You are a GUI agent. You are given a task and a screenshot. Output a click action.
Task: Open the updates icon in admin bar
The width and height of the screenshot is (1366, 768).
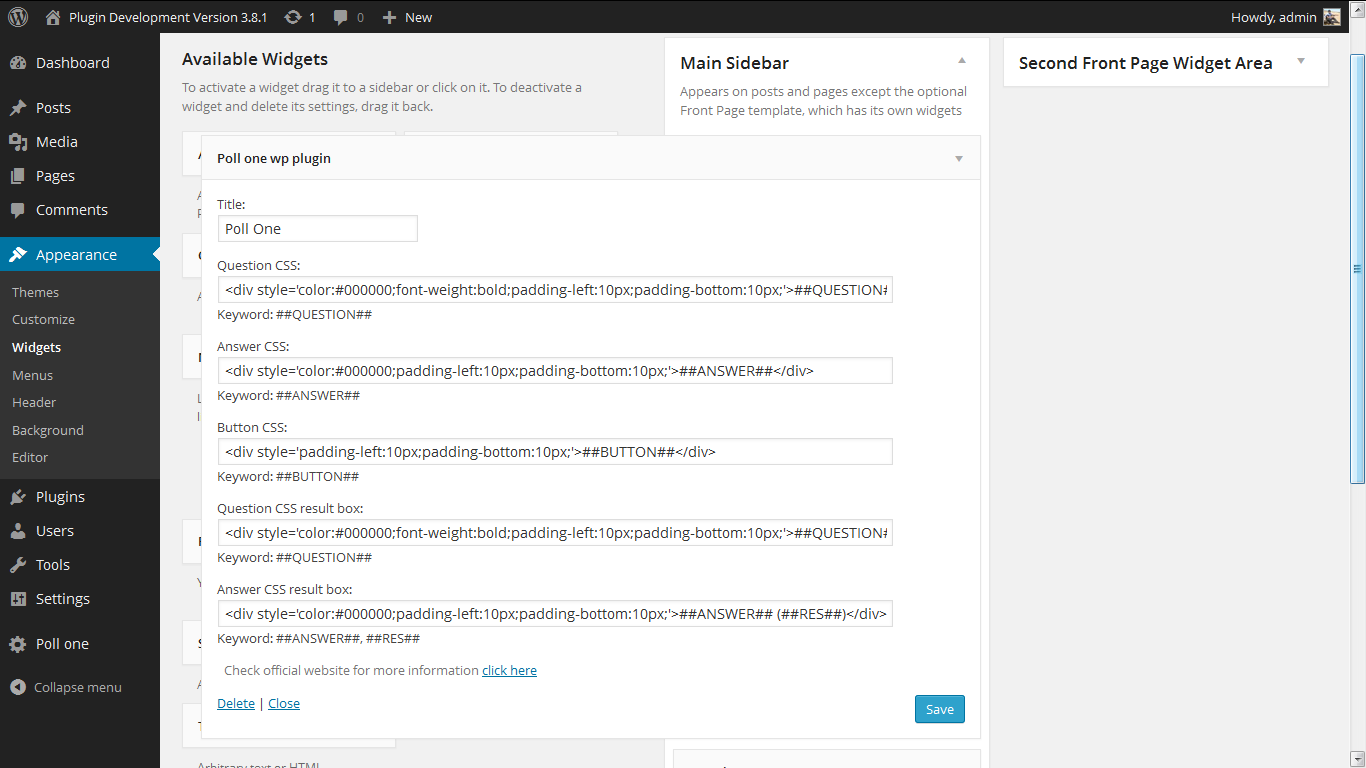pyautogui.click(x=292, y=17)
